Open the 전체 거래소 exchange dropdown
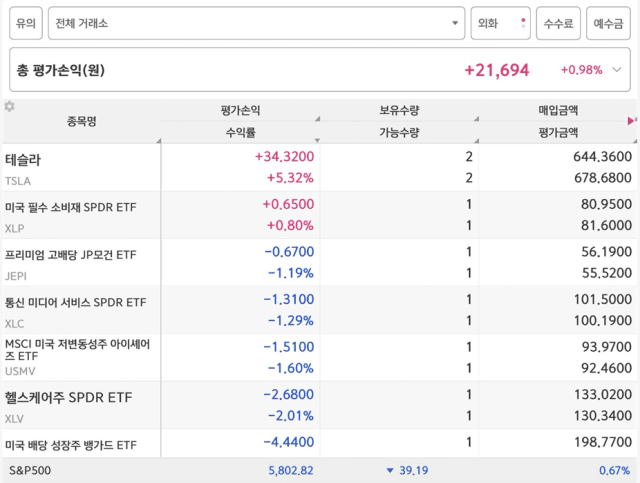640x483 pixels. click(256, 23)
